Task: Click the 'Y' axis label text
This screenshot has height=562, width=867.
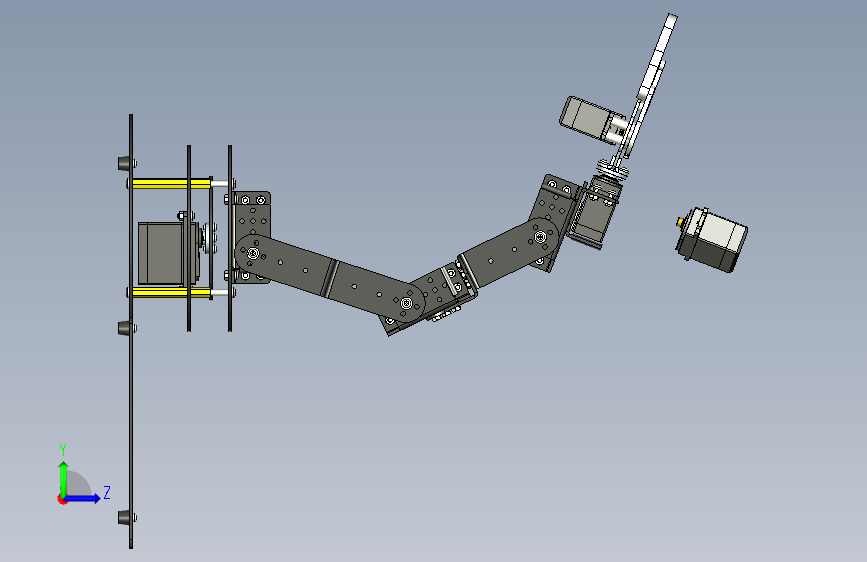Action: click(63, 449)
